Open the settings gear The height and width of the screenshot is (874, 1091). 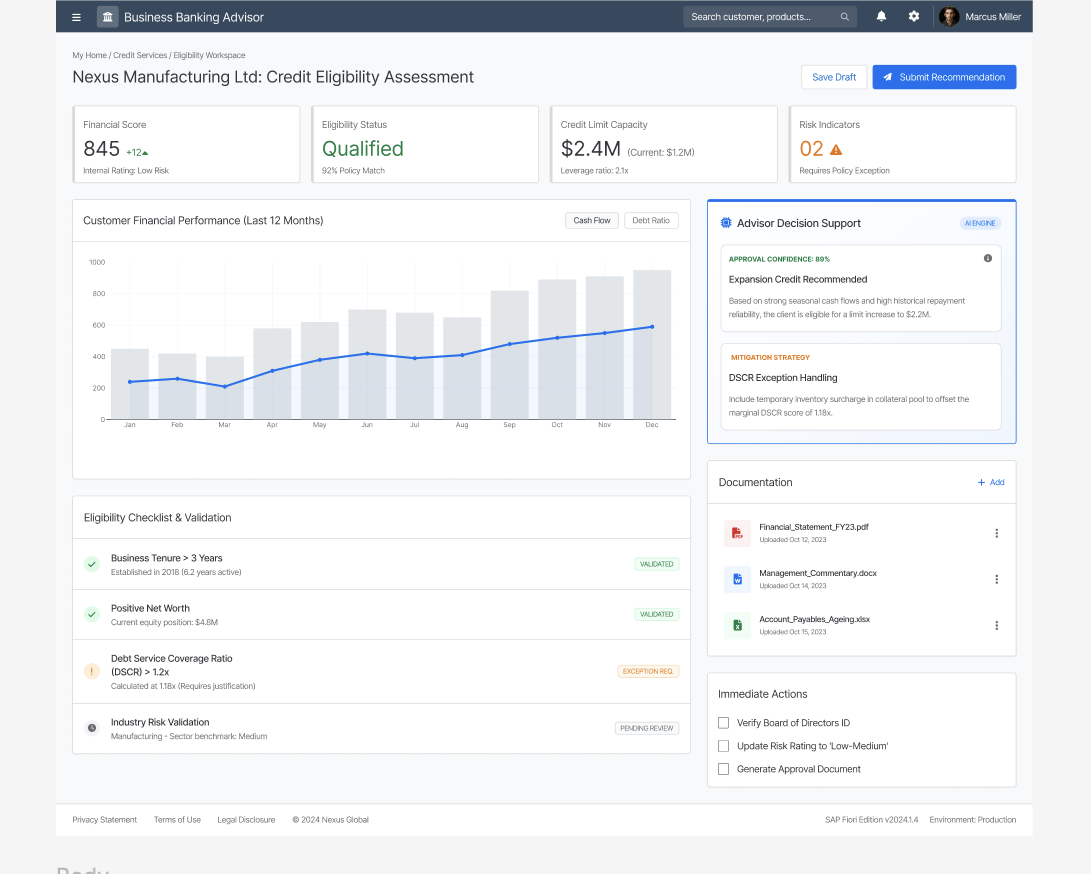(x=914, y=17)
